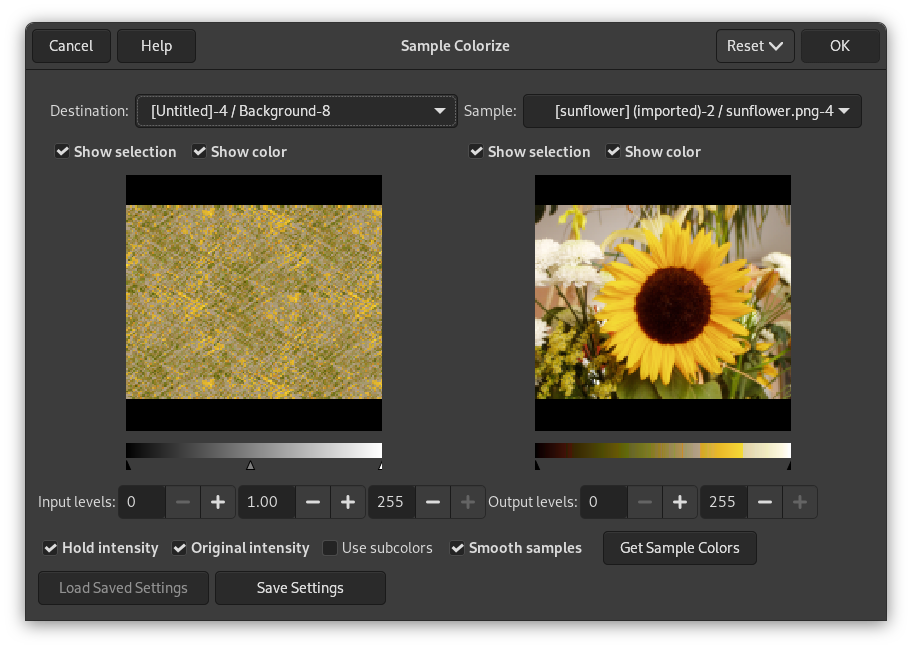Disable Smooth samples
The width and height of the screenshot is (912, 649).
click(457, 548)
